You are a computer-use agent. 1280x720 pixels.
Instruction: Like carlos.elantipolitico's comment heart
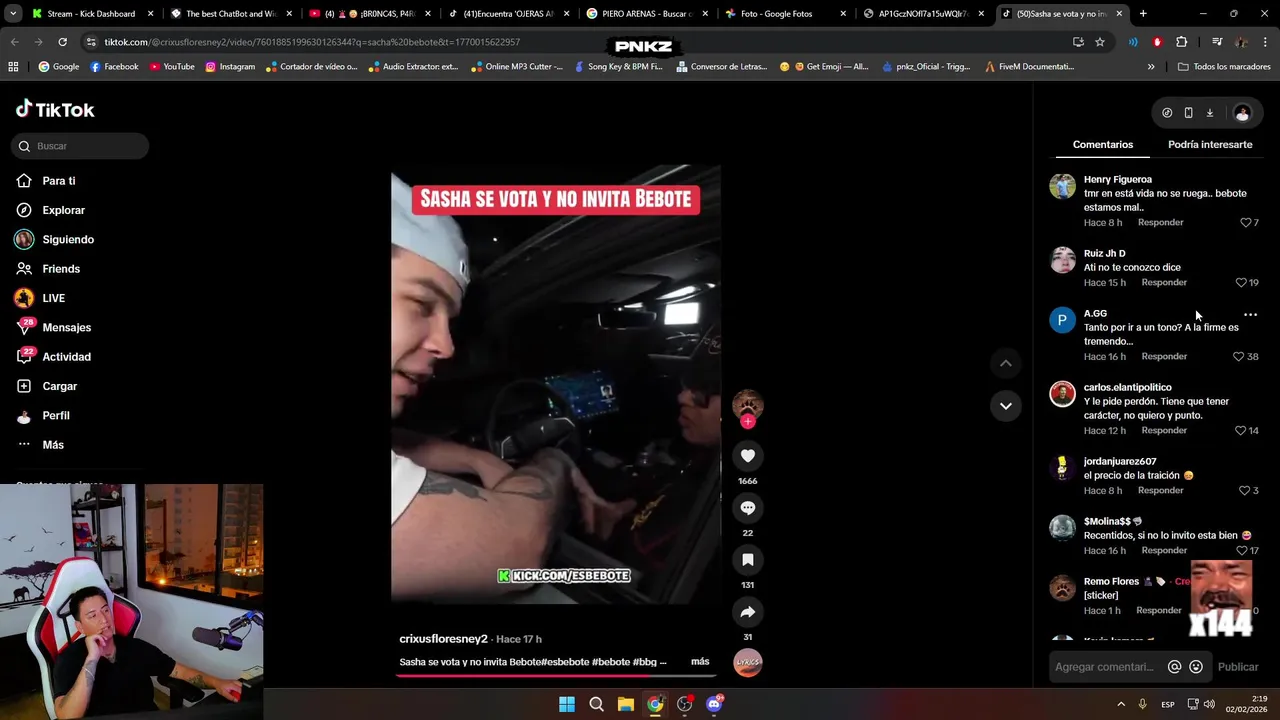click(1240, 431)
